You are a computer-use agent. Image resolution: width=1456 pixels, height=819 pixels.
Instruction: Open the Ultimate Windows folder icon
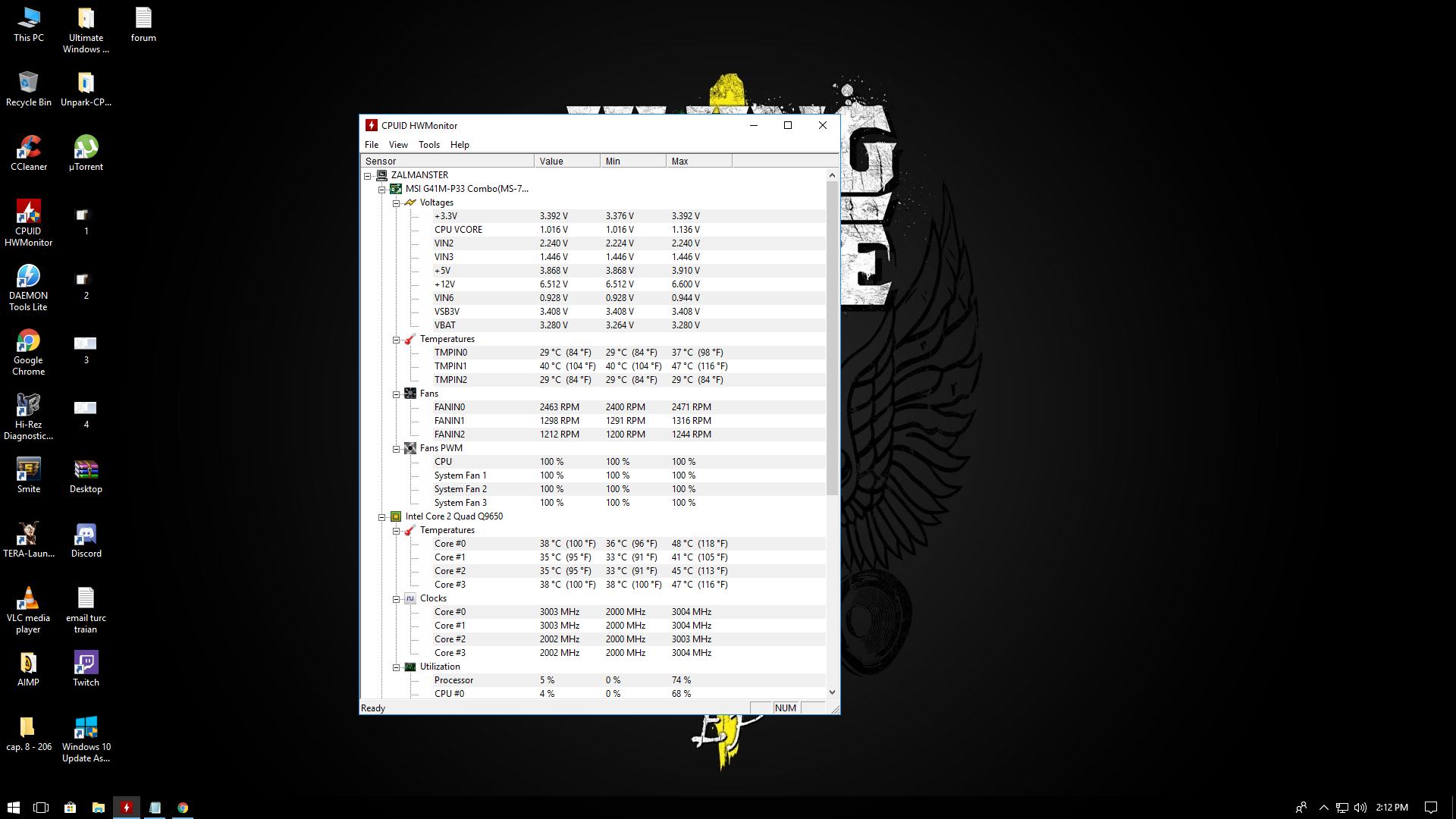86,30
